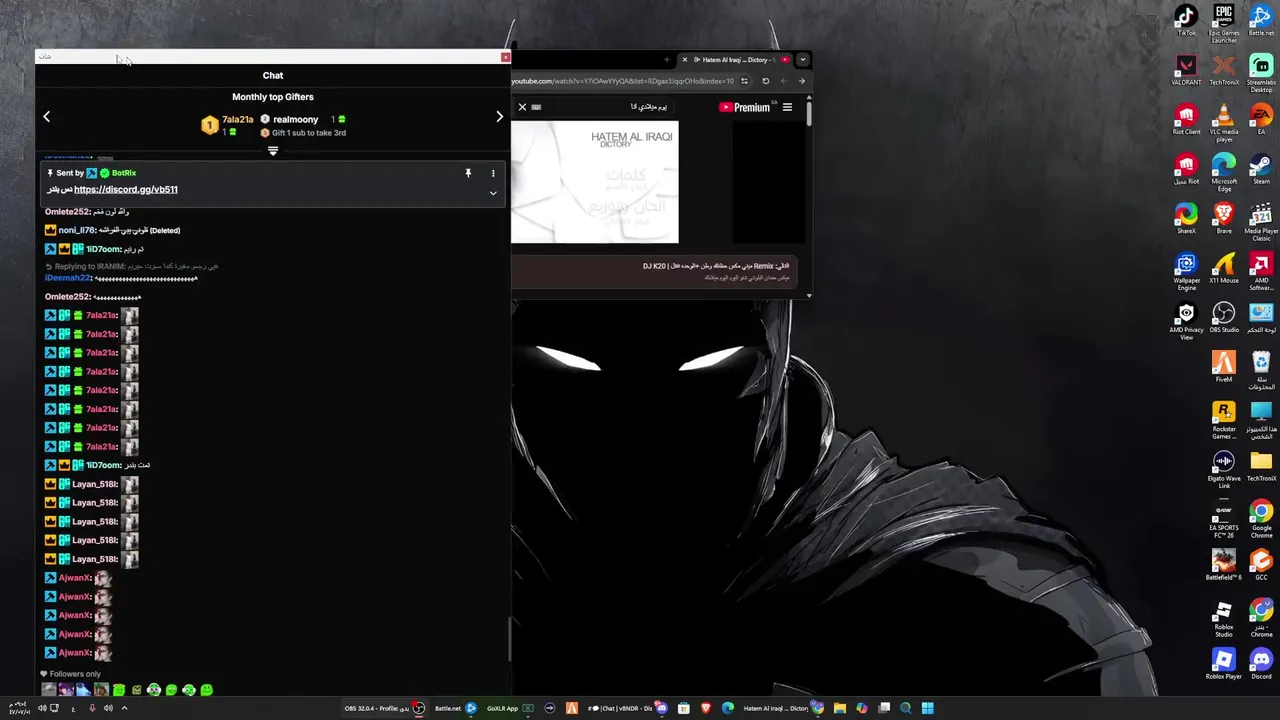Image resolution: width=1280 pixels, height=720 pixels.
Task: Select the OBS Studio desktop shortcut
Action: click(x=1224, y=317)
